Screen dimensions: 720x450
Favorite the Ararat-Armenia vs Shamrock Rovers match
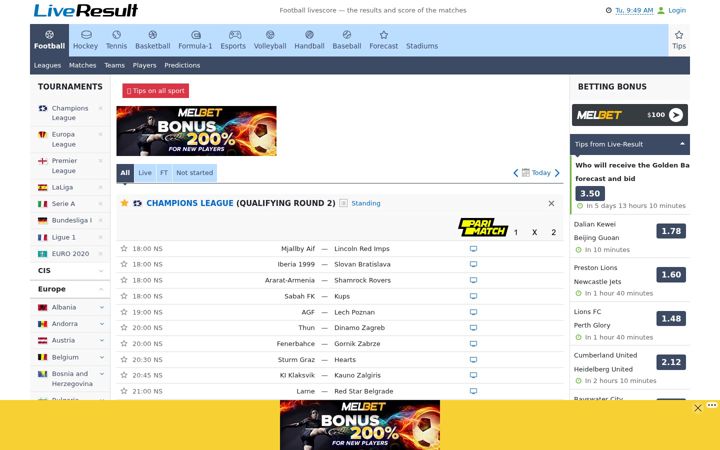124,280
